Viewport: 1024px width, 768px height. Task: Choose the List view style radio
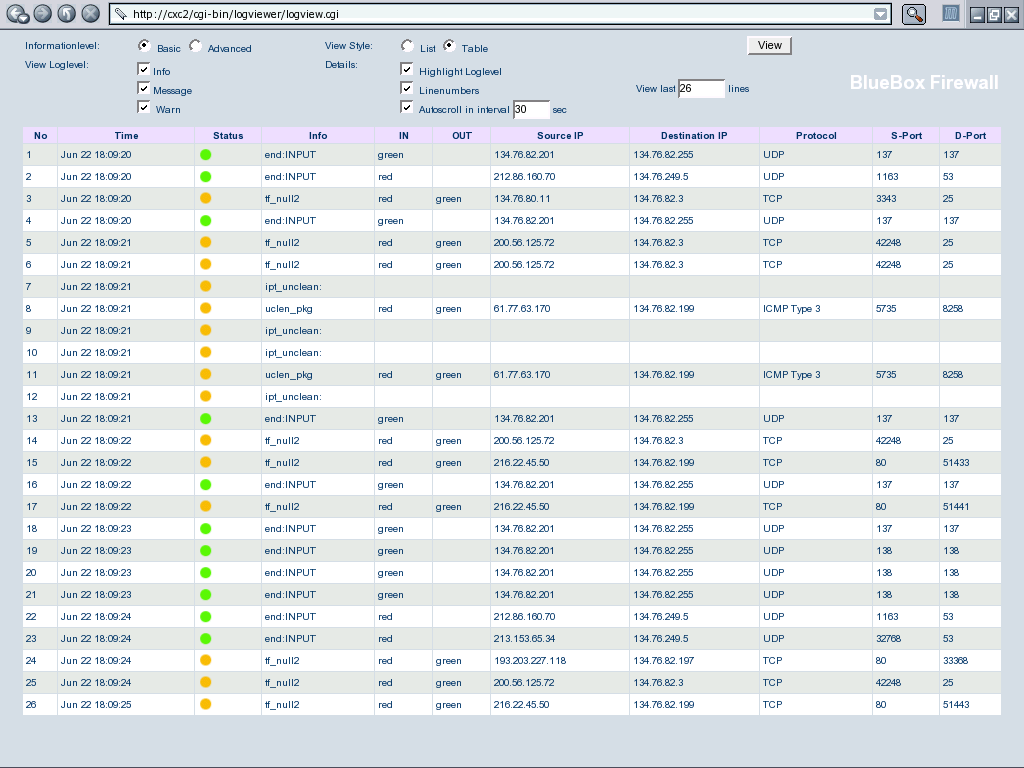pos(407,46)
